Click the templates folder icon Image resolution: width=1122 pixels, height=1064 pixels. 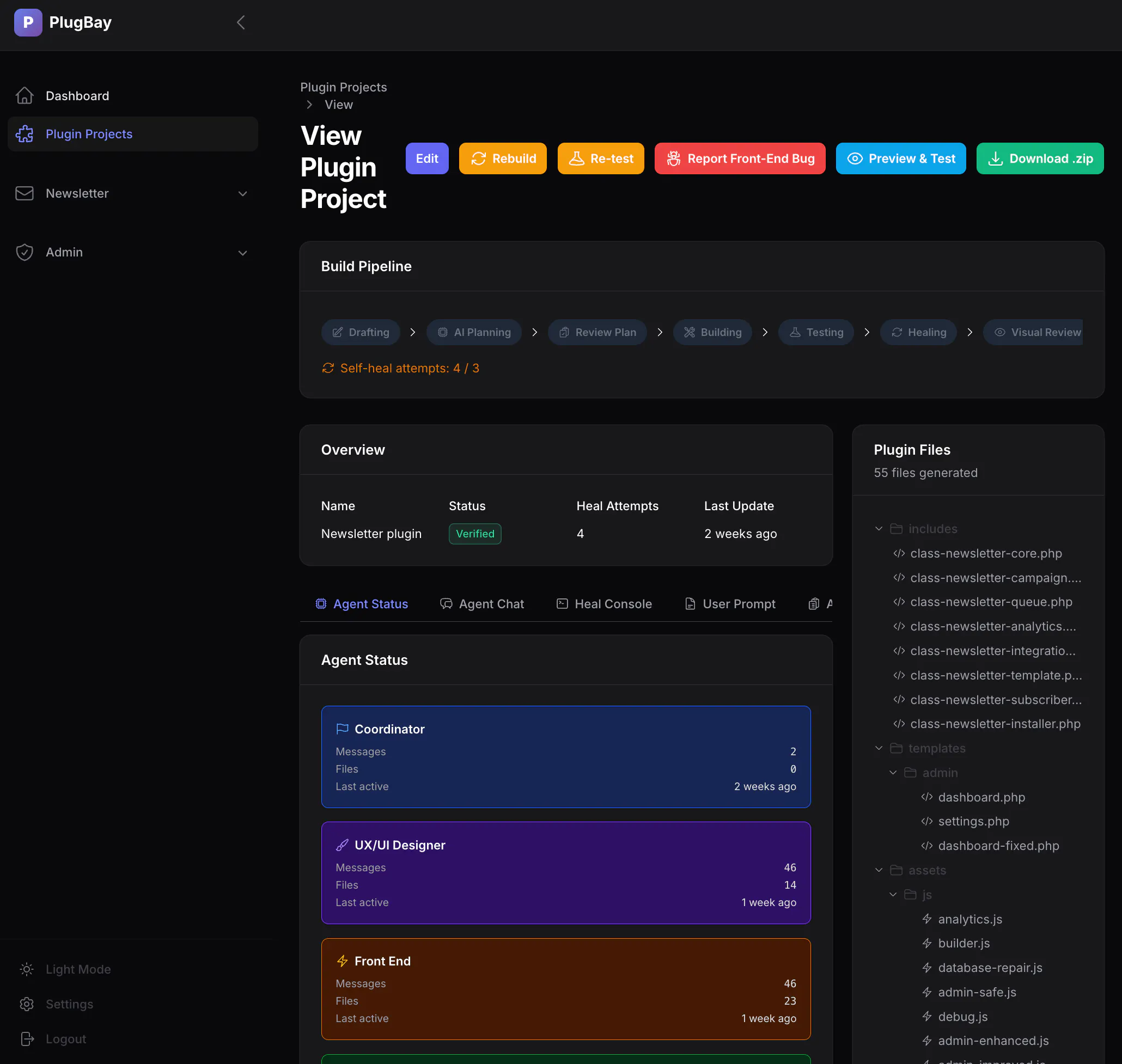pyautogui.click(x=897, y=748)
